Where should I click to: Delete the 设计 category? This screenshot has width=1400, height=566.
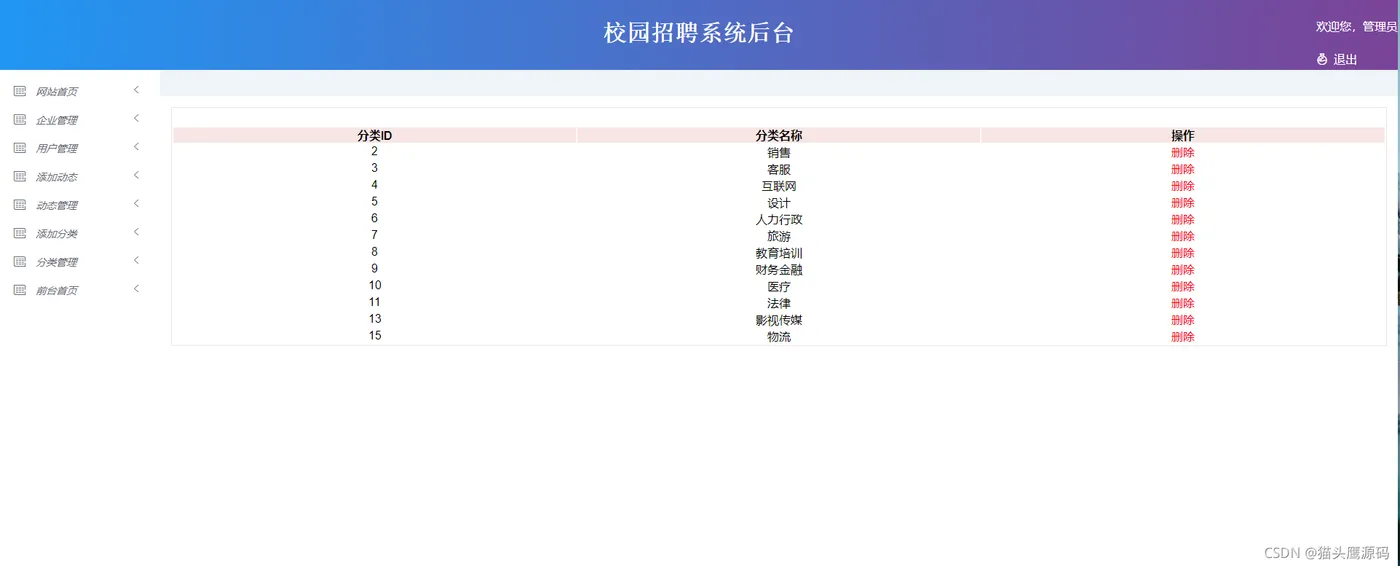pyautogui.click(x=1183, y=203)
